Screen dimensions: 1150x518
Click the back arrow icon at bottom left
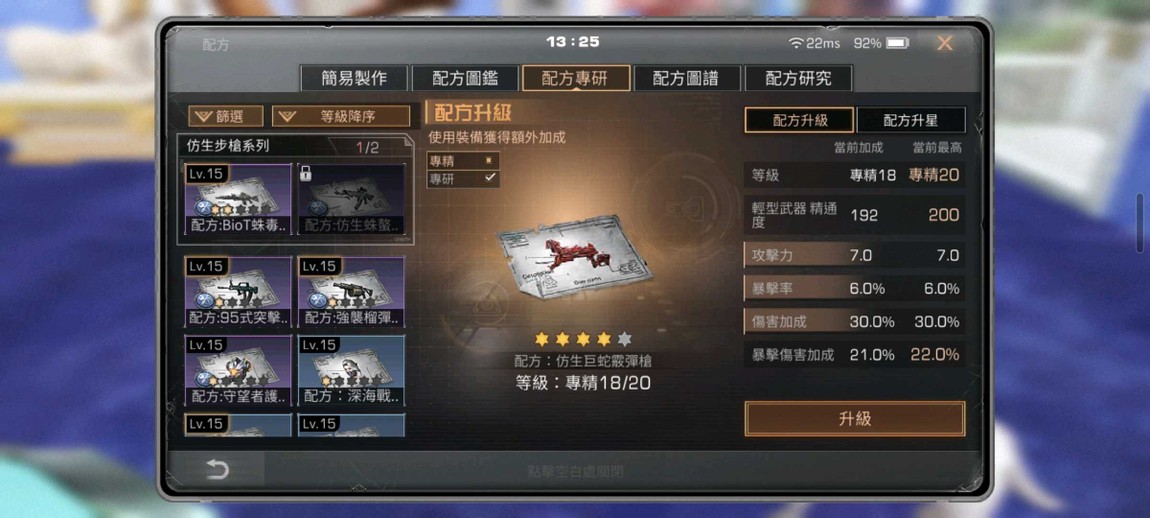[x=217, y=470]
